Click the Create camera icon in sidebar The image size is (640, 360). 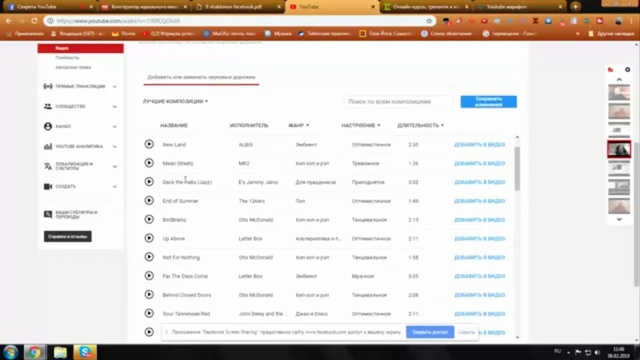tap(48, 186)
